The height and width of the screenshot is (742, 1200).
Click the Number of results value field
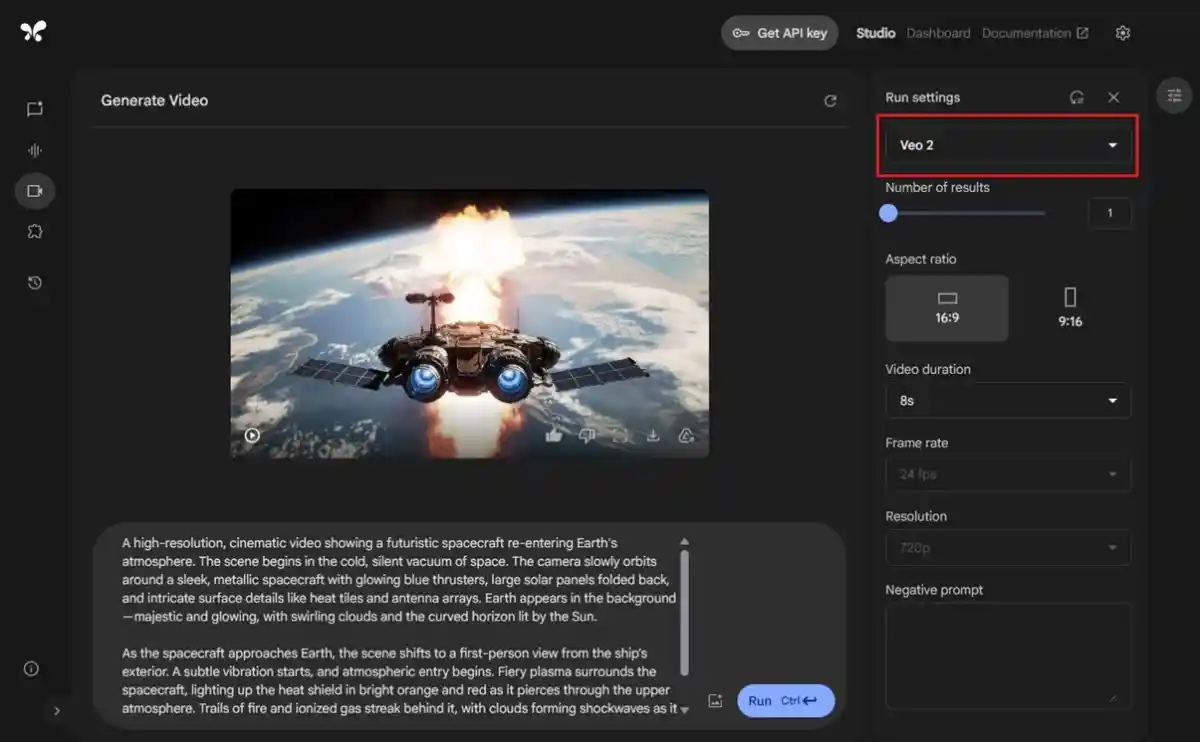[1109, 213]
